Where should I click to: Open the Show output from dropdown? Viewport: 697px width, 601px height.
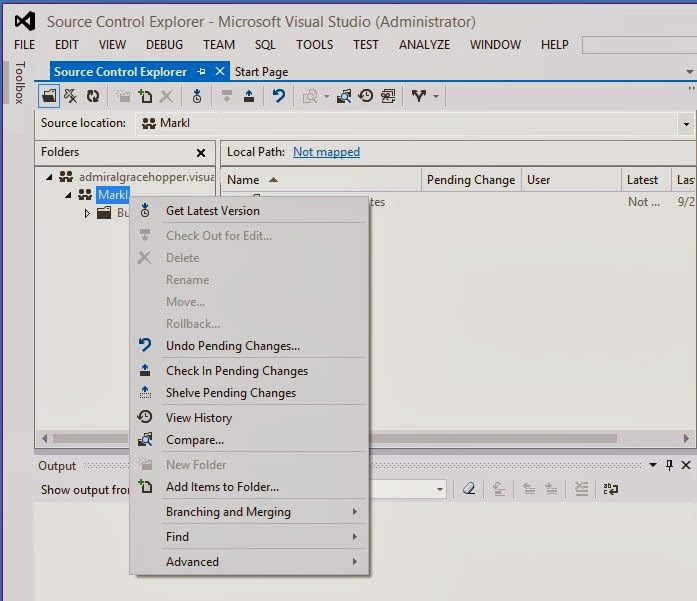439,489
